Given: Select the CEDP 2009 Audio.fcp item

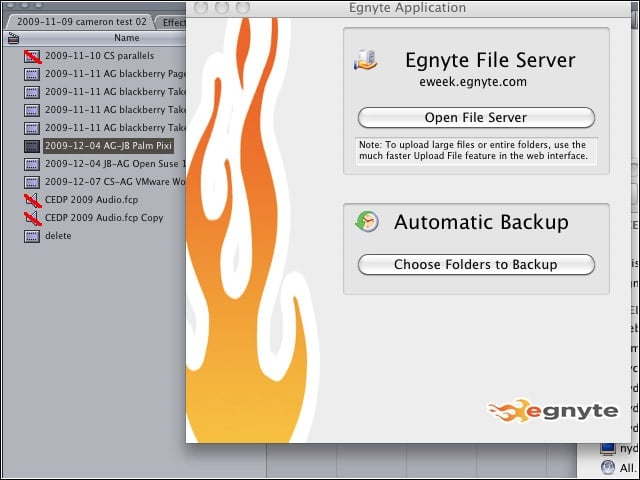Looking at the screenshot, I should click(x=91, y=200).
